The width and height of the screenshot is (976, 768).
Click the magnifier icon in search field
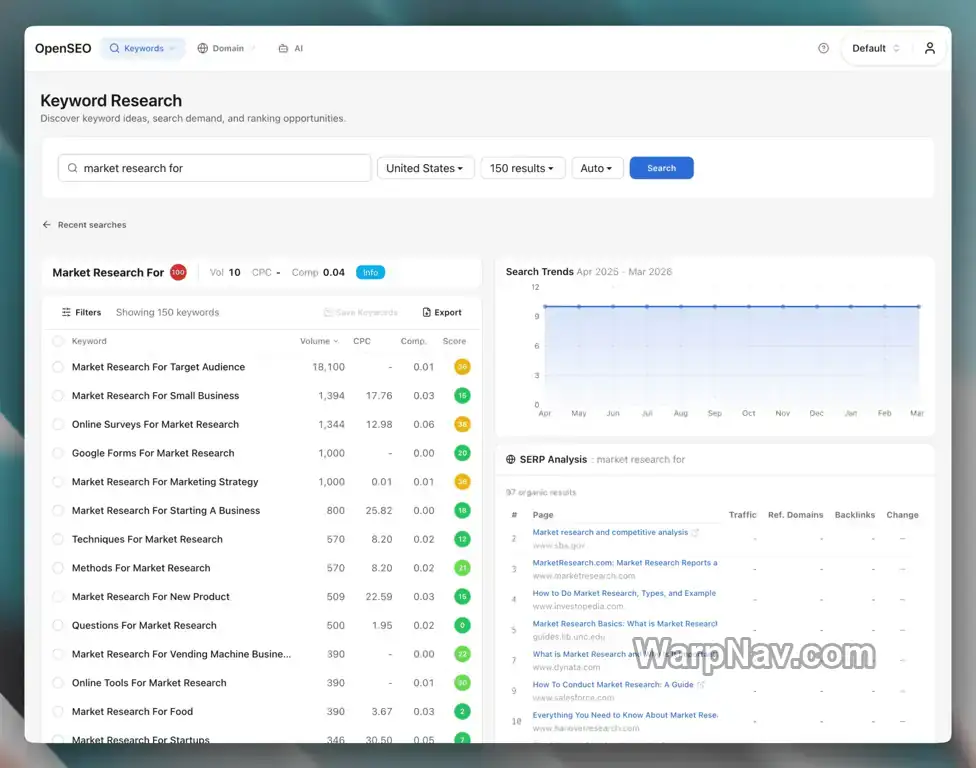pyautogui.click(x=73, y=168)
